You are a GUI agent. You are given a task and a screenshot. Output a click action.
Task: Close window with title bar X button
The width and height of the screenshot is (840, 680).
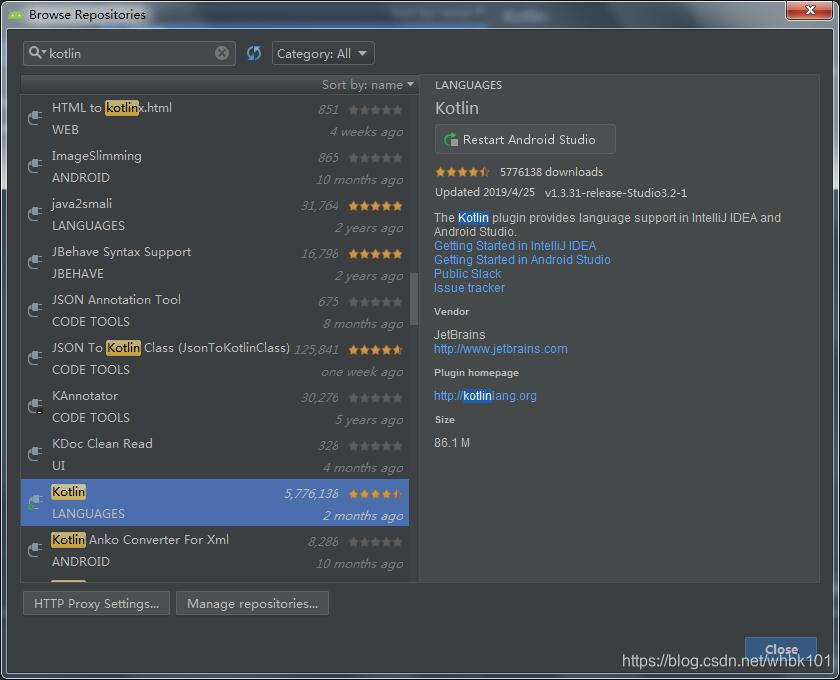(809, 10)
